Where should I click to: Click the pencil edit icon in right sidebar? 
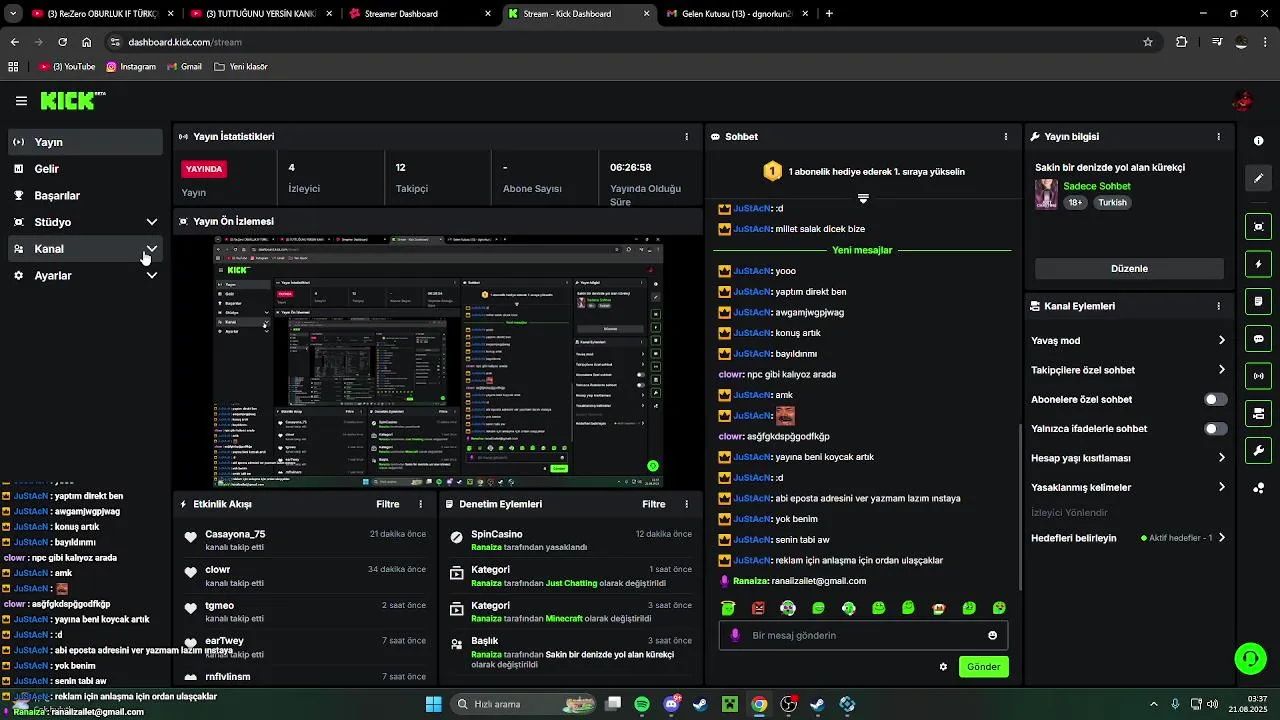1258,178
